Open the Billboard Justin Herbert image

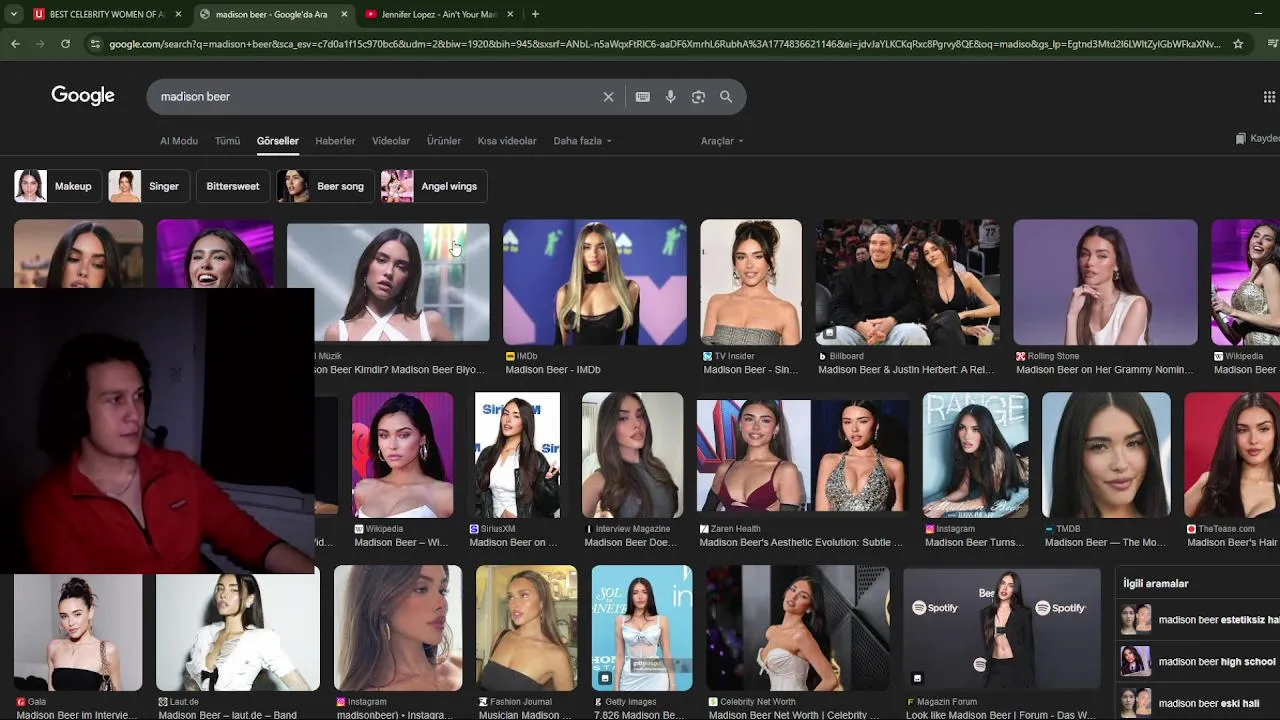tap(908, 282)
